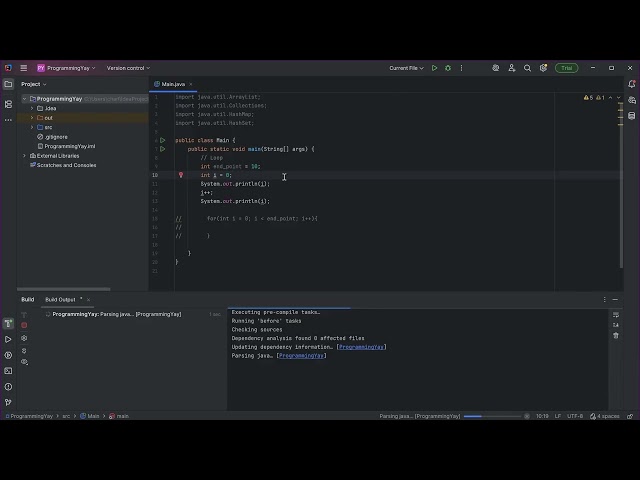Close the Build Output tab
640x480 pixels.
click(x=88, y=300)
